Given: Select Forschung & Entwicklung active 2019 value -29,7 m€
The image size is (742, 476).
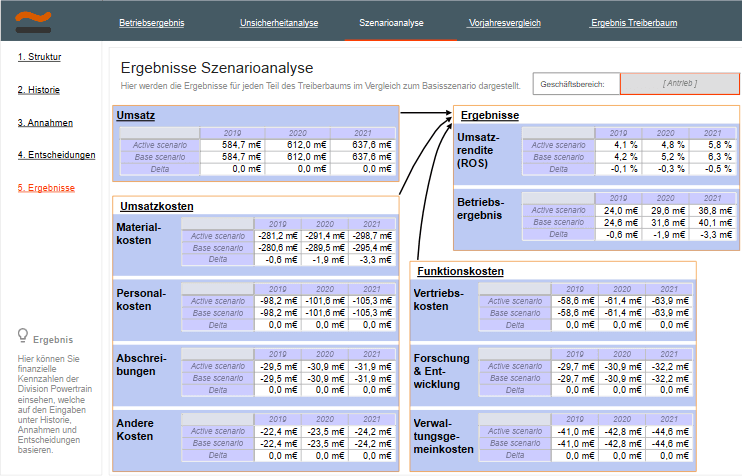Looking at the screenshot, I should coord(574,366).
